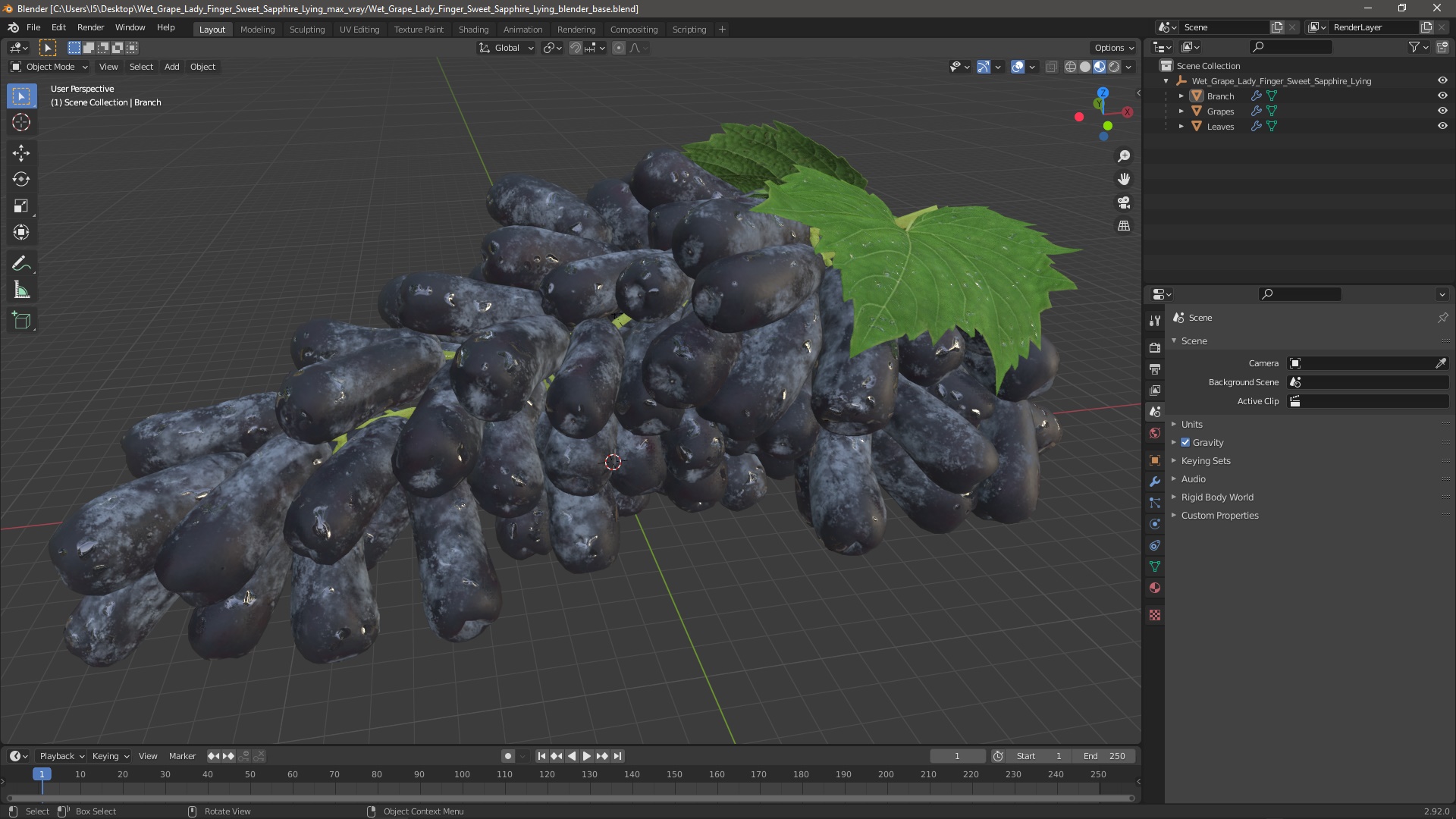Toggle auto keying record button
1456x819 pixels.
click(x=508, y=756)
